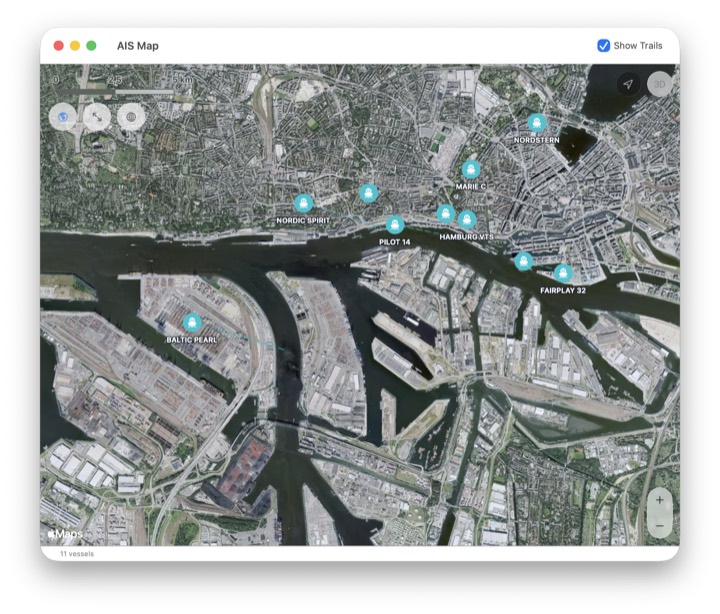Select the FAIRPLAY 32 tug marker

[x=563, y=273]
